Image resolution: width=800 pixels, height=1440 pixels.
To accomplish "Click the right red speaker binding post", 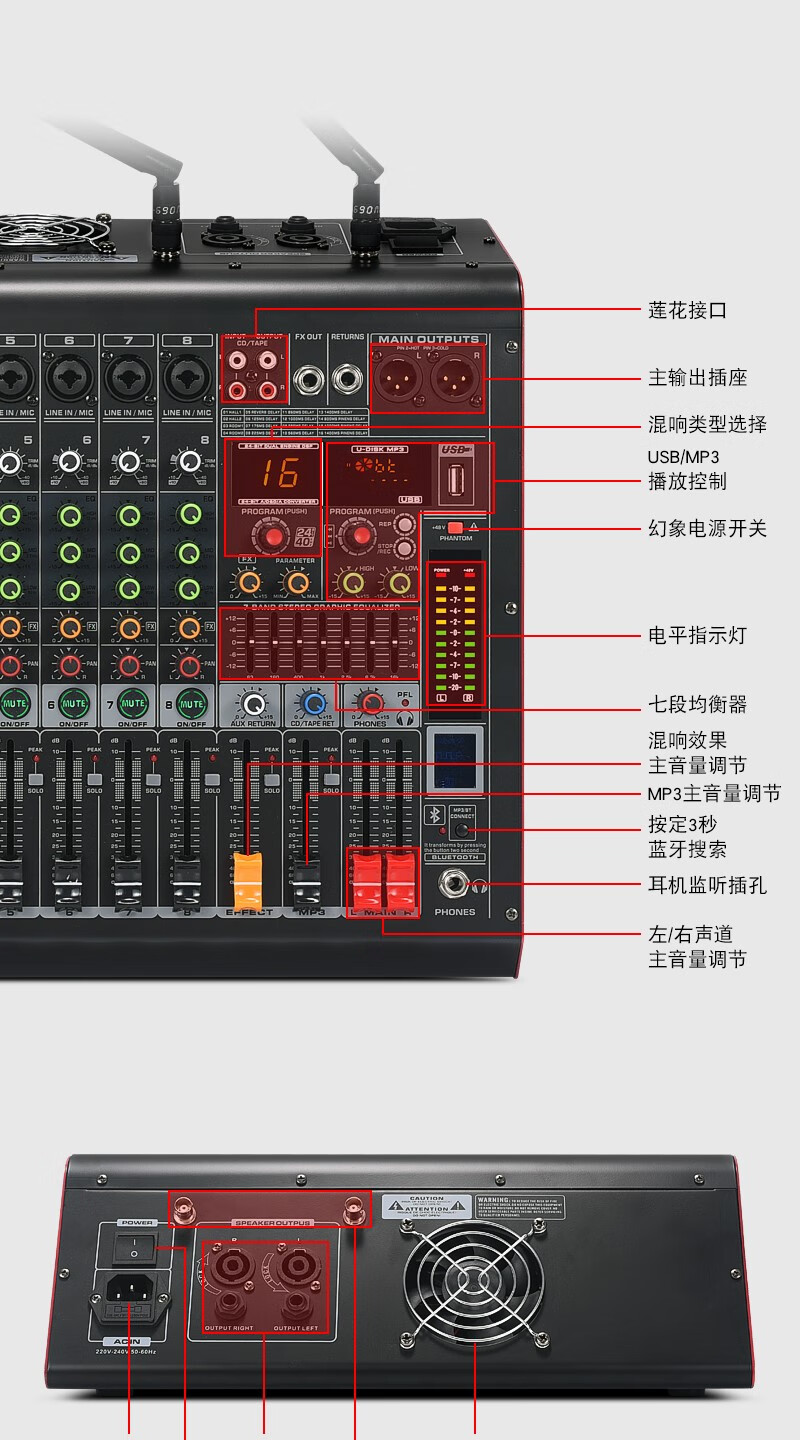I will tap(353, 1209).
